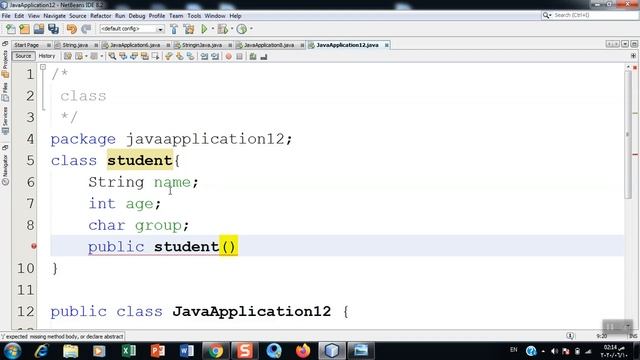Toggle Highlight Search in editor toolbar

tap(145, 56)
